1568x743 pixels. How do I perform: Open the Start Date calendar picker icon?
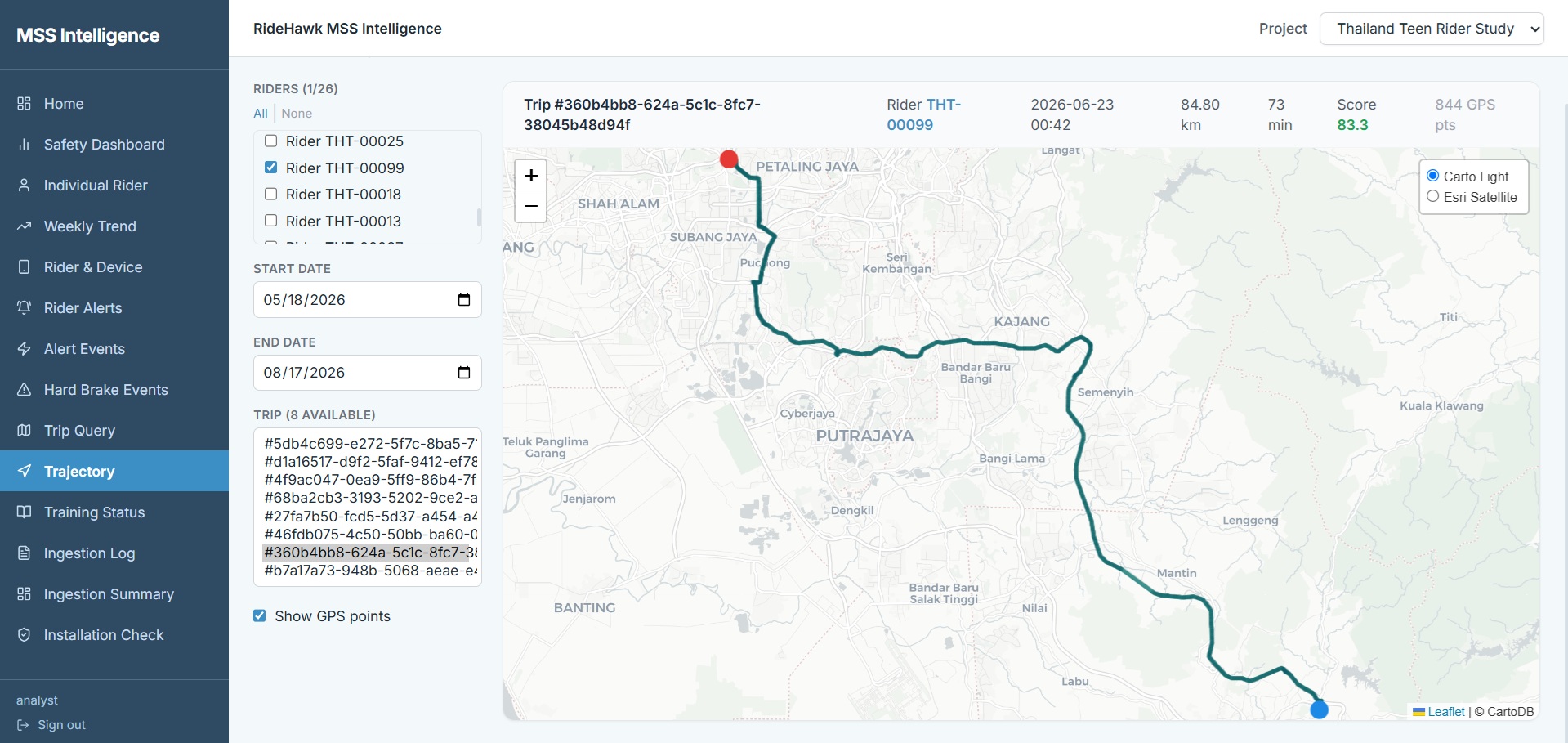pos(464,300)
